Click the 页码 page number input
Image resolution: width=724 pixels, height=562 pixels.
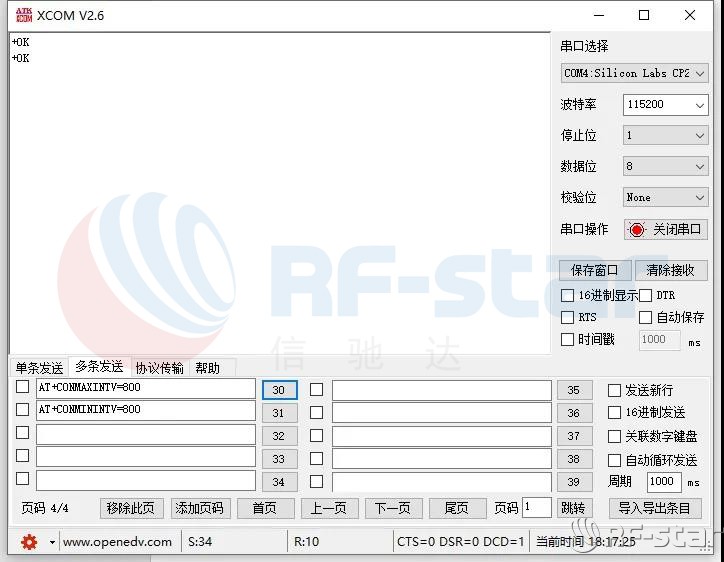537,508
